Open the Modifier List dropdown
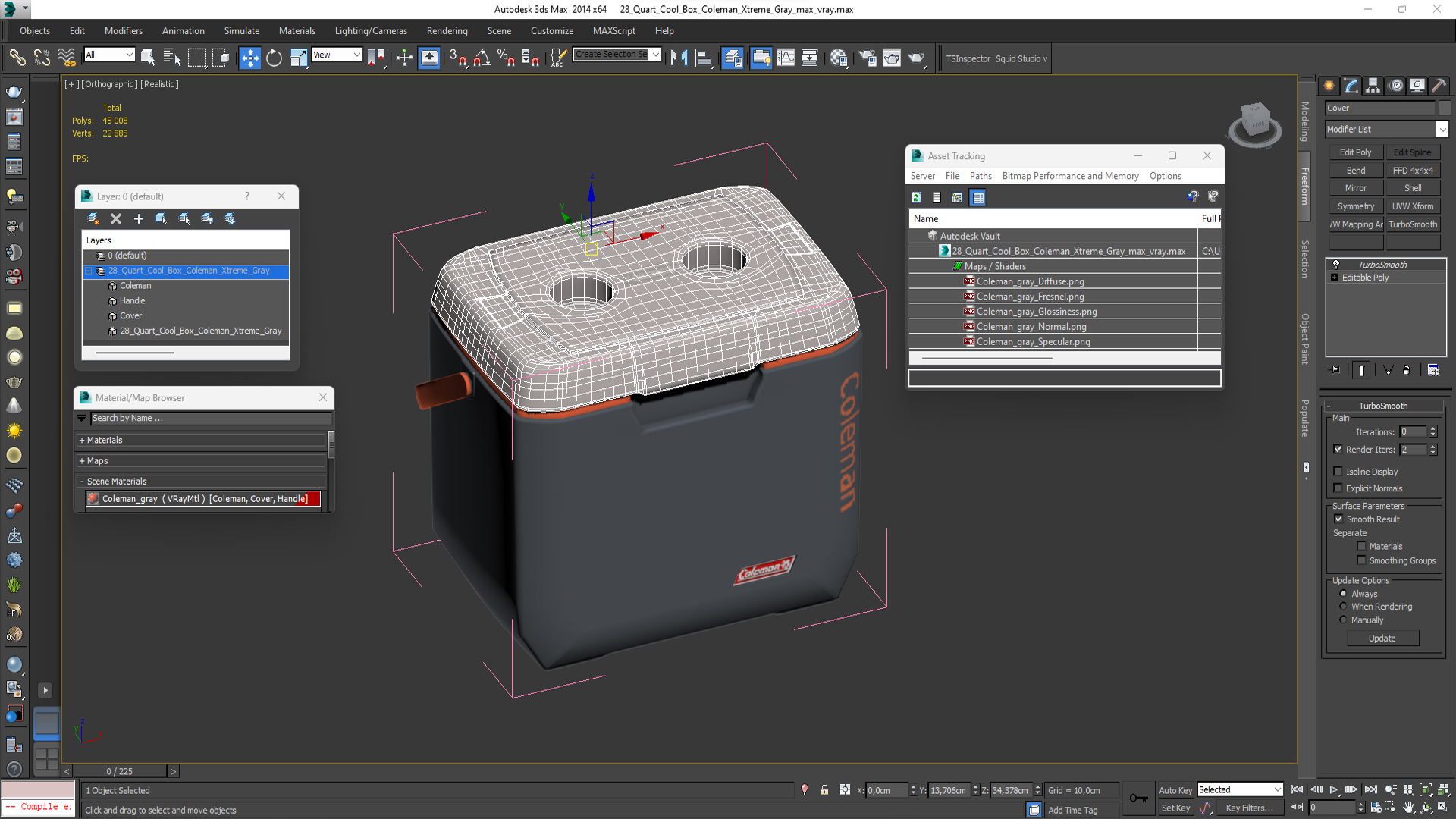This screenshot has width=1456, height=819. point(1442,130)
